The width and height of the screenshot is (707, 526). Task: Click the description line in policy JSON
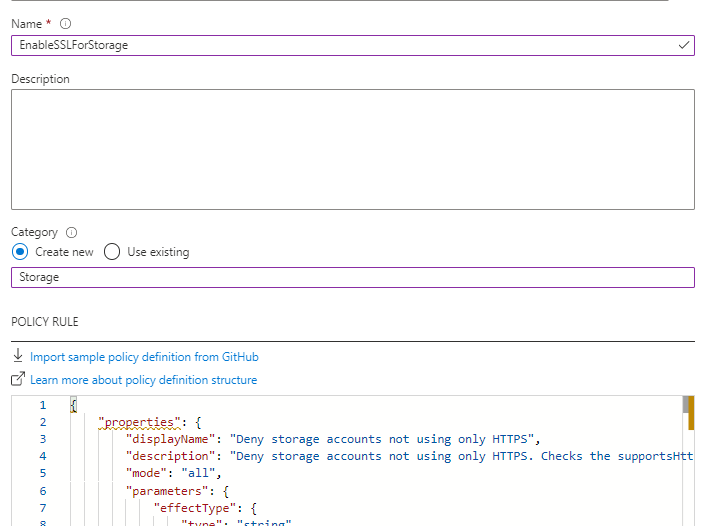(x=400, y=456)
